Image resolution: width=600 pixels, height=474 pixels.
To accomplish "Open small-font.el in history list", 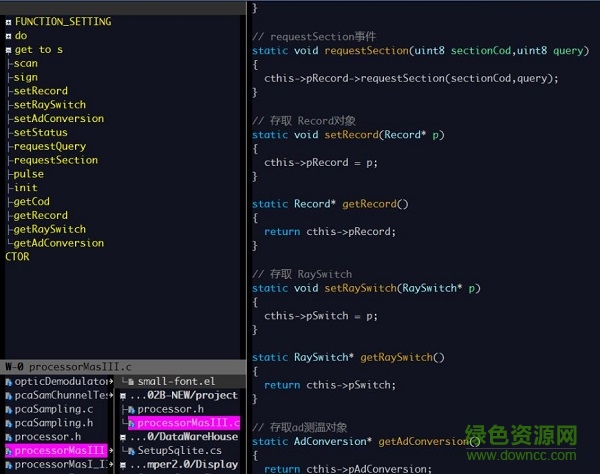I will 176,381.
